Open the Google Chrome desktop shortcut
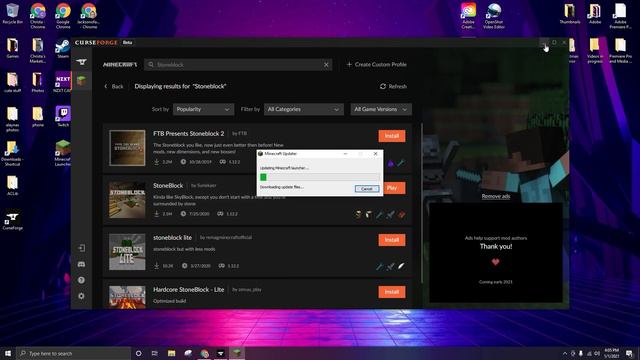640x360 pixels. 63,16
